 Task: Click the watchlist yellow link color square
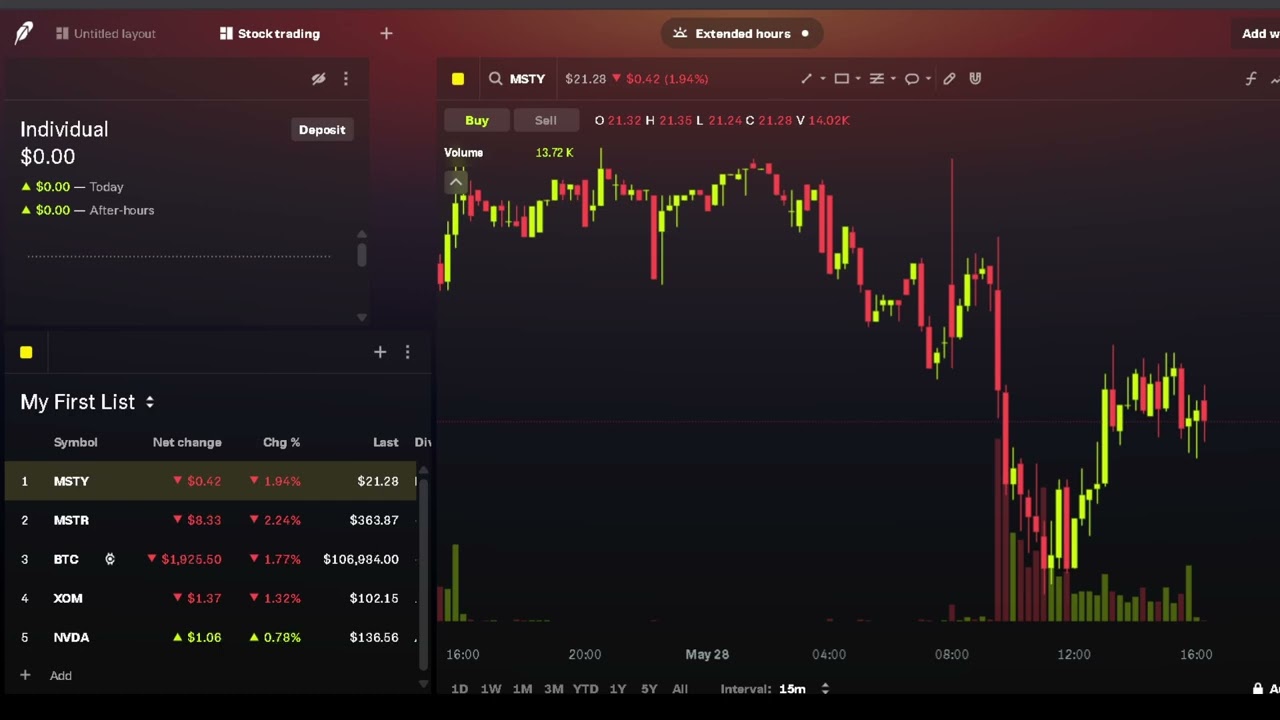click(x=26, y=352)
